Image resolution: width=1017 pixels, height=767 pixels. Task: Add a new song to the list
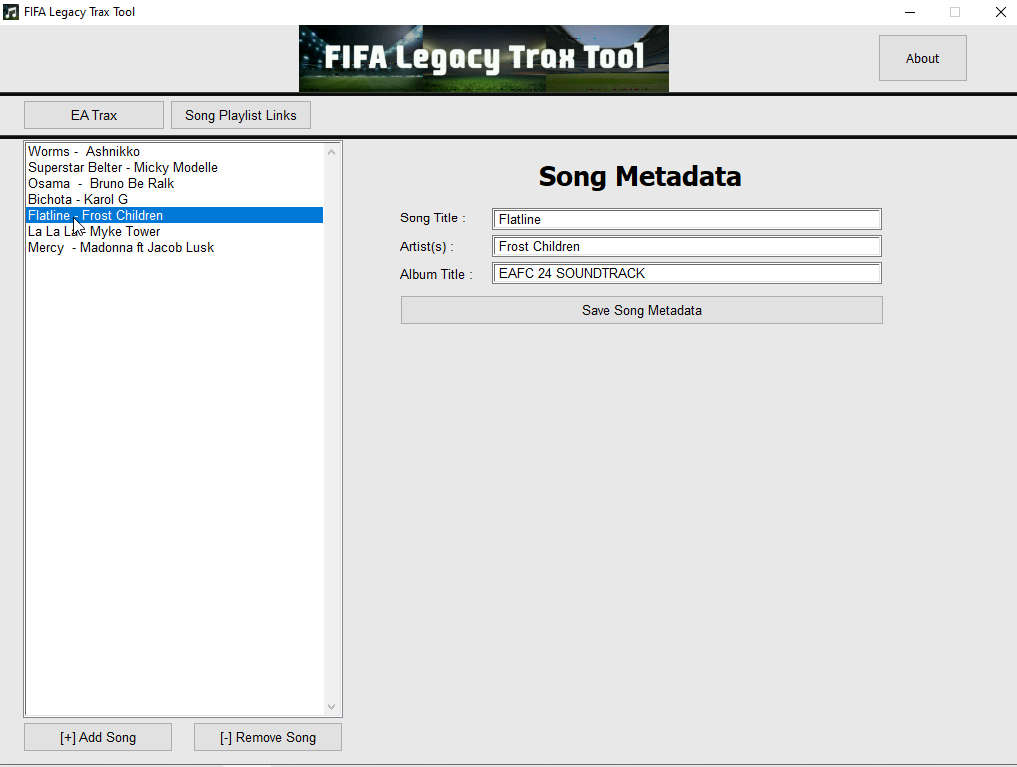pyautogui.click(x=98, y=737)
